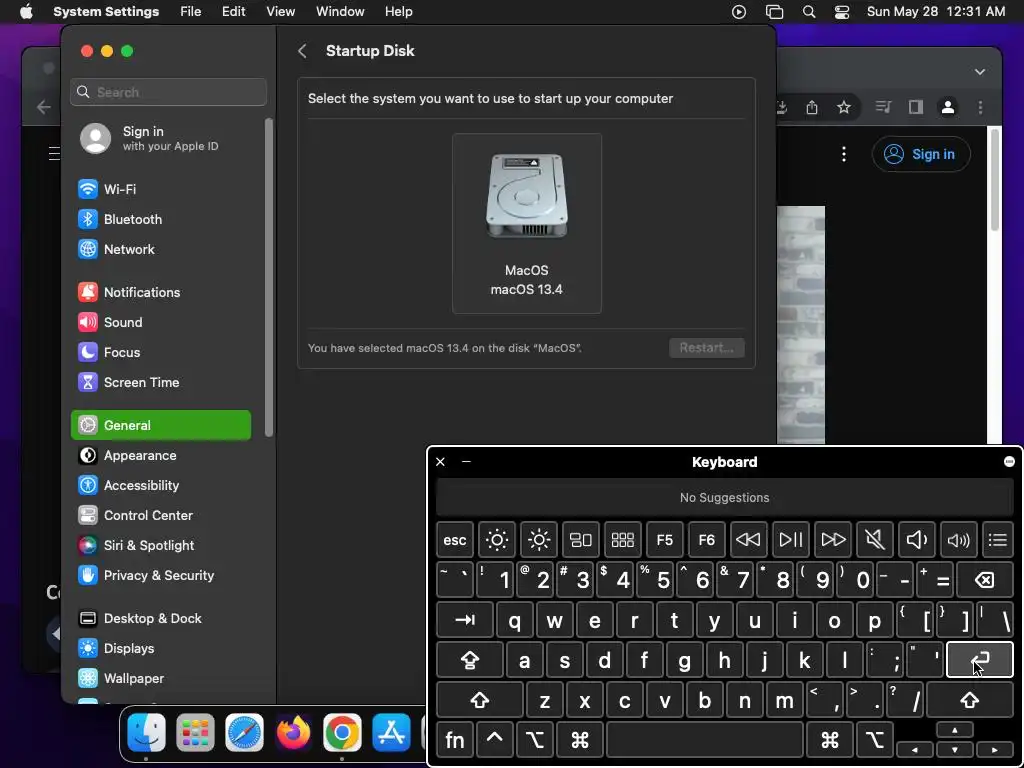Viewport: 1024px width, 768px height.
Task: Open browser three-dot menu
Action: coord(980,107)
